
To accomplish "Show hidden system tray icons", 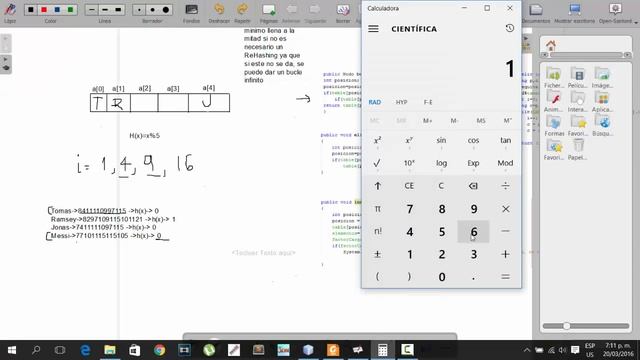I will [527, 350].
